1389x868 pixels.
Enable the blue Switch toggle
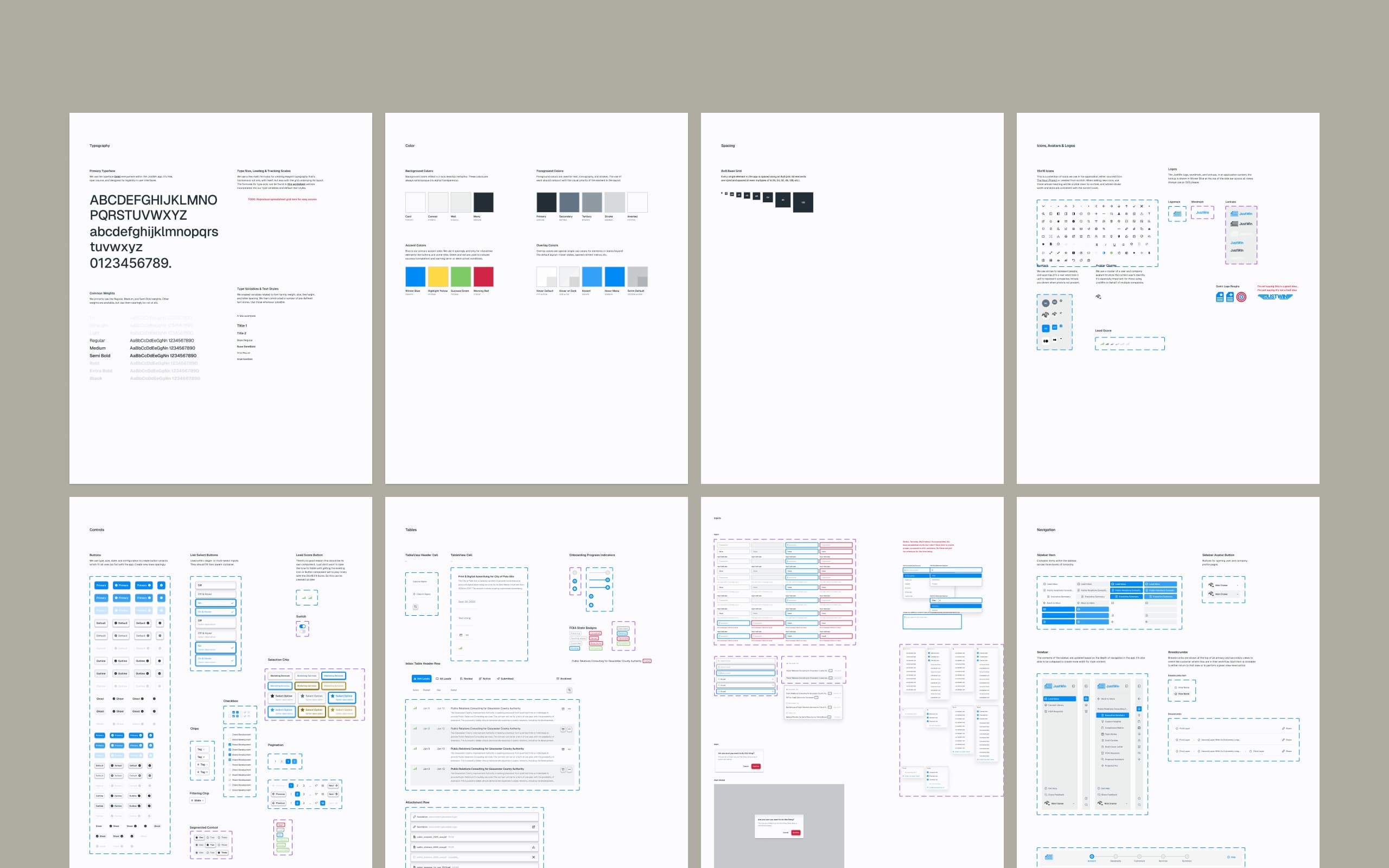point(302,626)
